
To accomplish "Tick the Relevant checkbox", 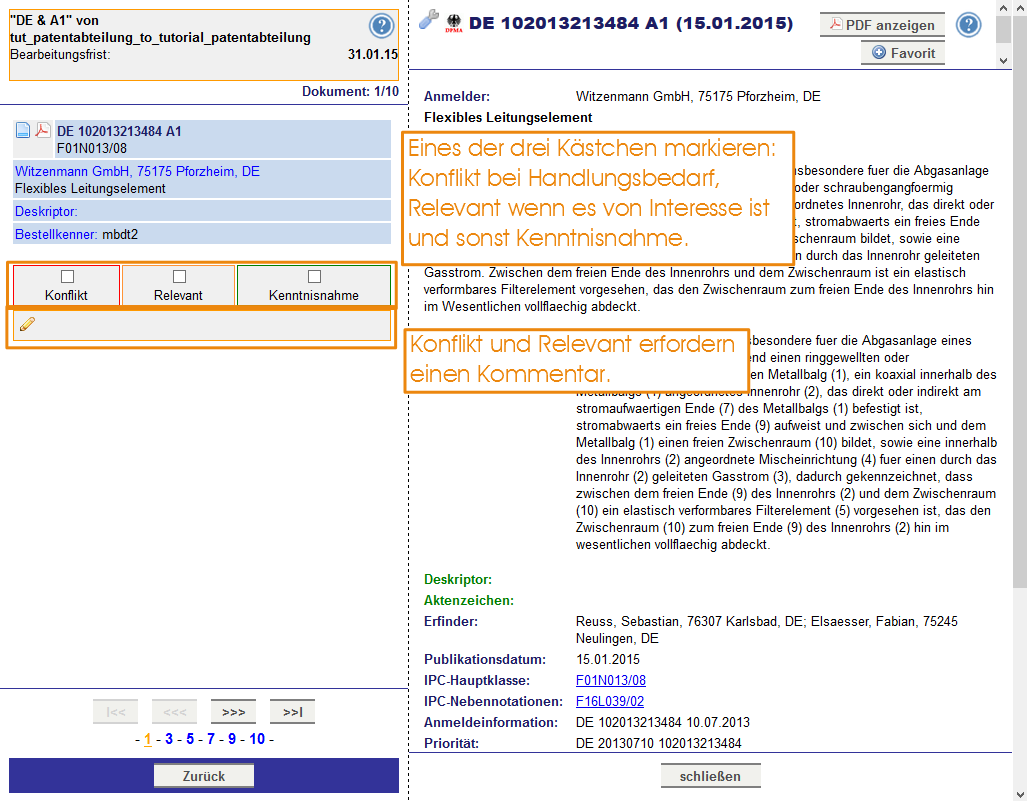I will click(179, 276).
